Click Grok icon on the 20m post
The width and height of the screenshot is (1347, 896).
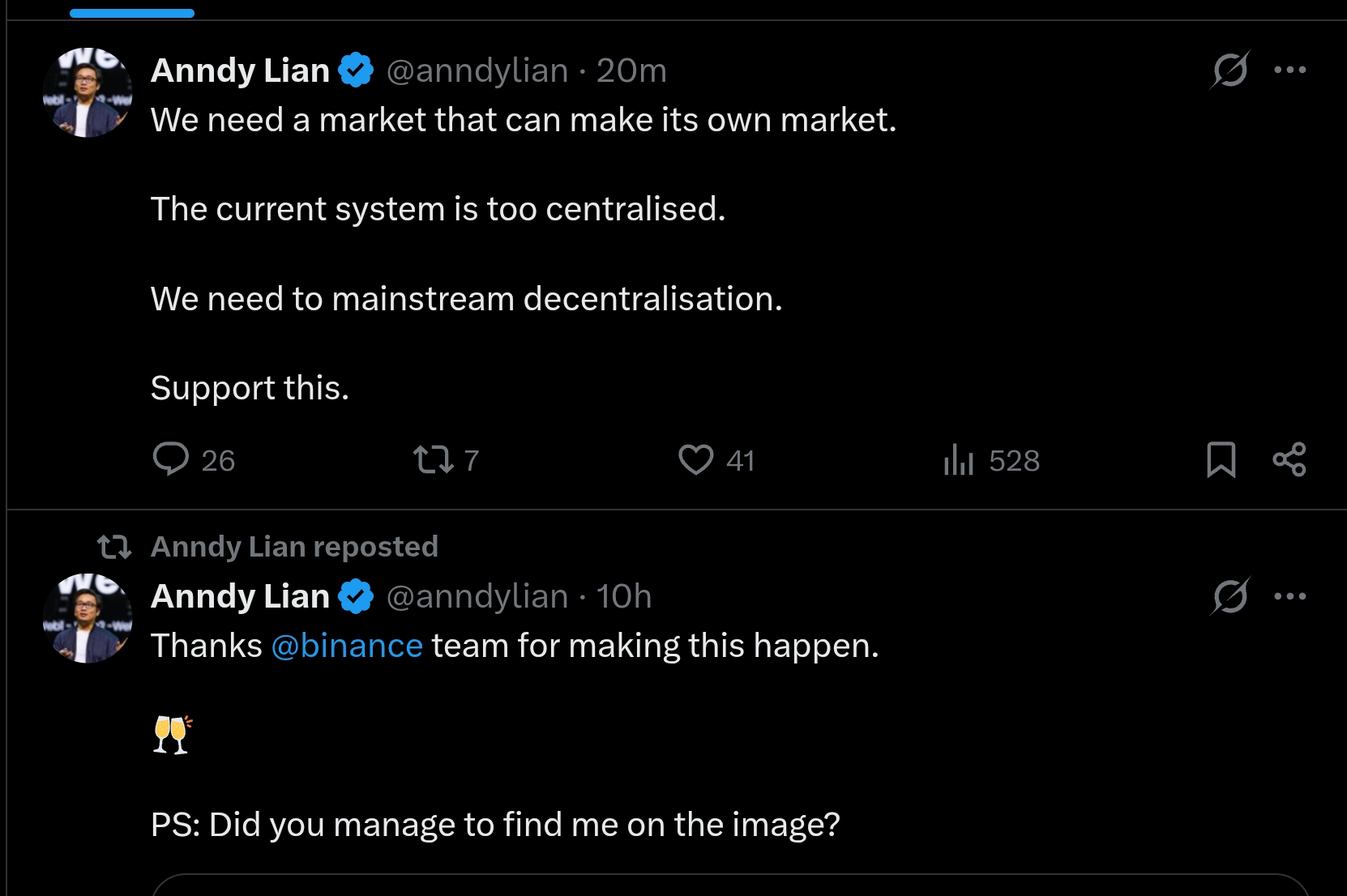click(x=1229, y=70)
